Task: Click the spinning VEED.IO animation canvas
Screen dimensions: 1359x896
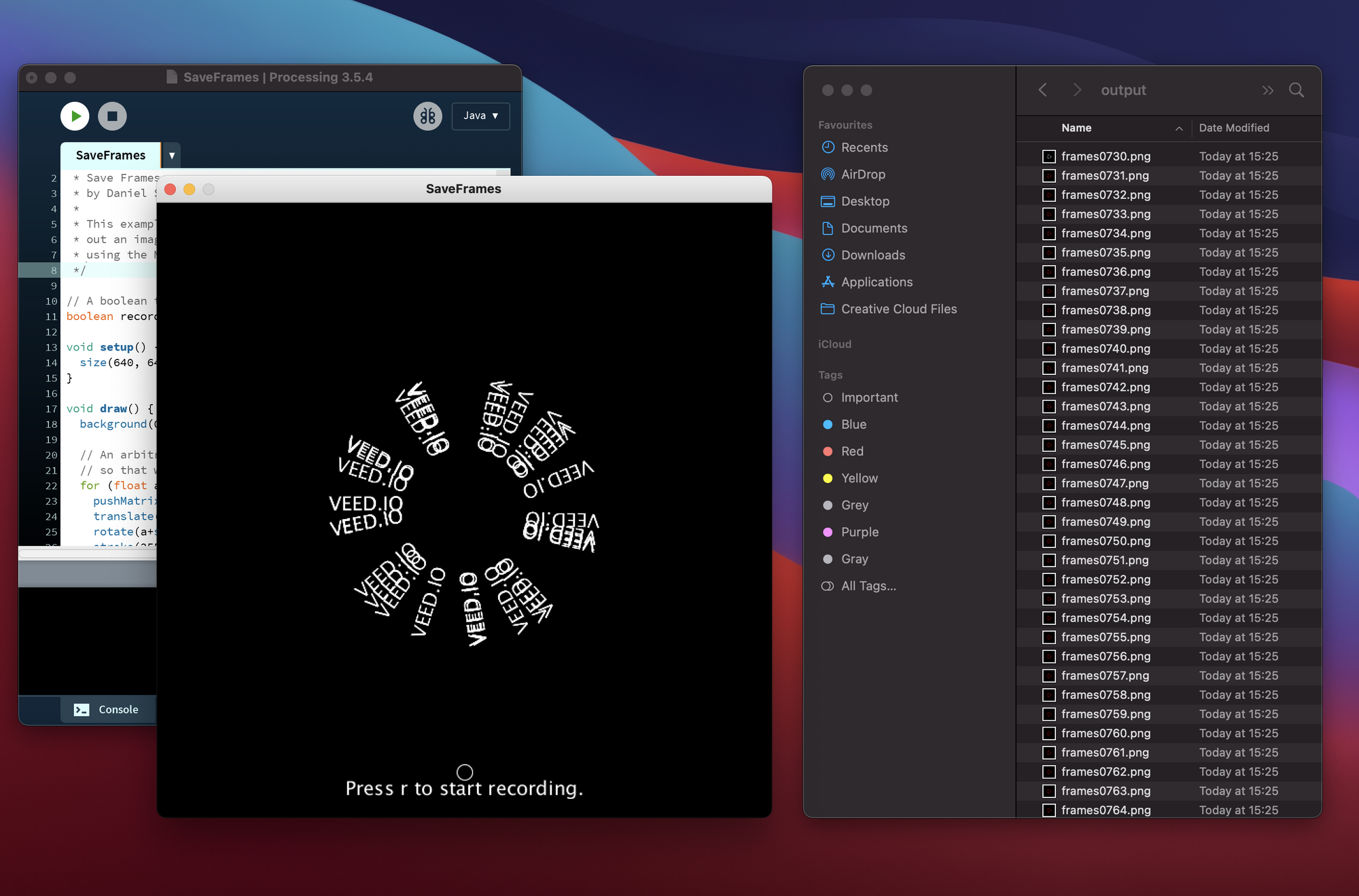Action: tap(464, 509)
